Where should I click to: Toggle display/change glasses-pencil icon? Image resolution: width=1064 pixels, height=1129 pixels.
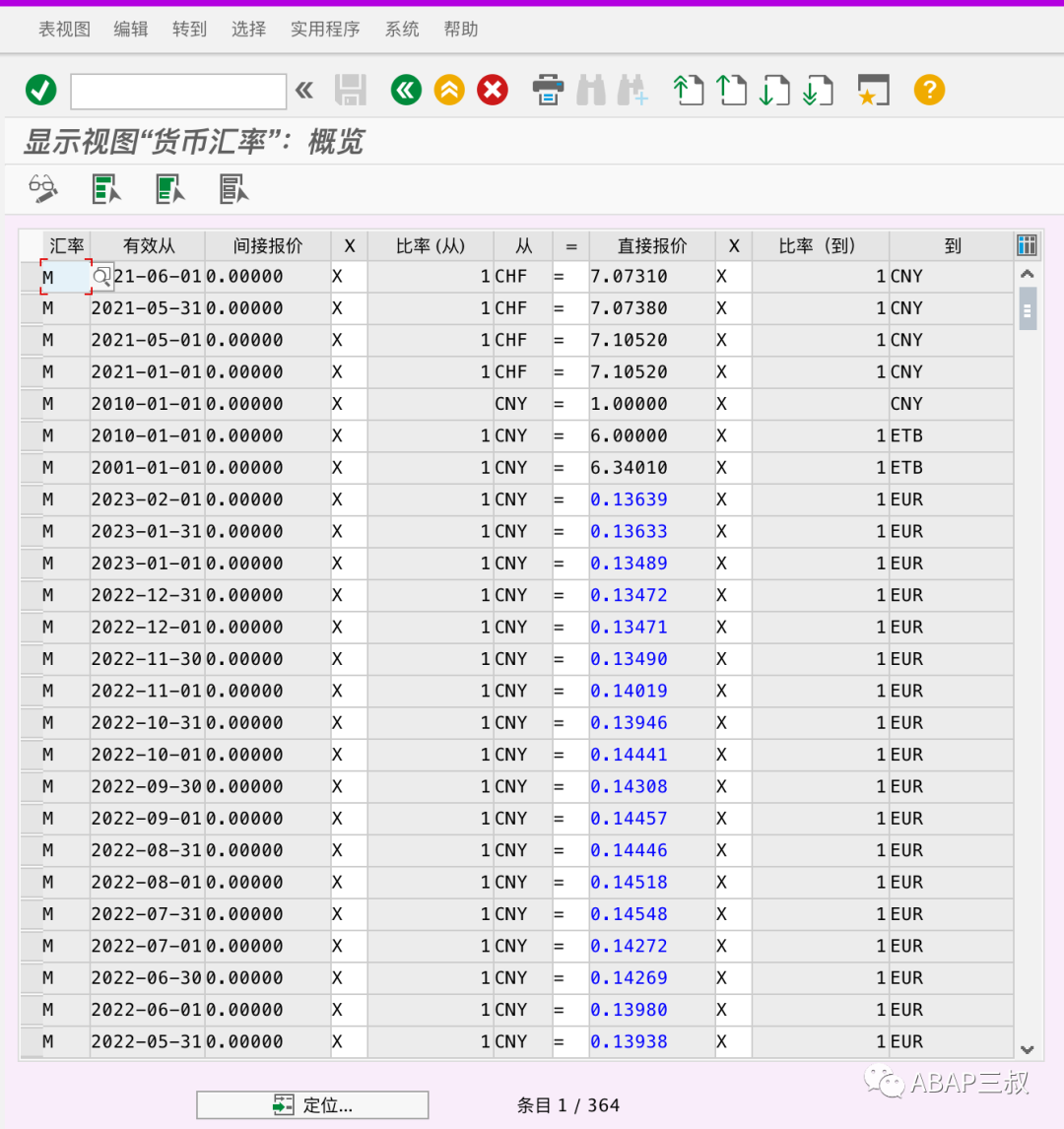pyautogui.click(x=43, y=189)
